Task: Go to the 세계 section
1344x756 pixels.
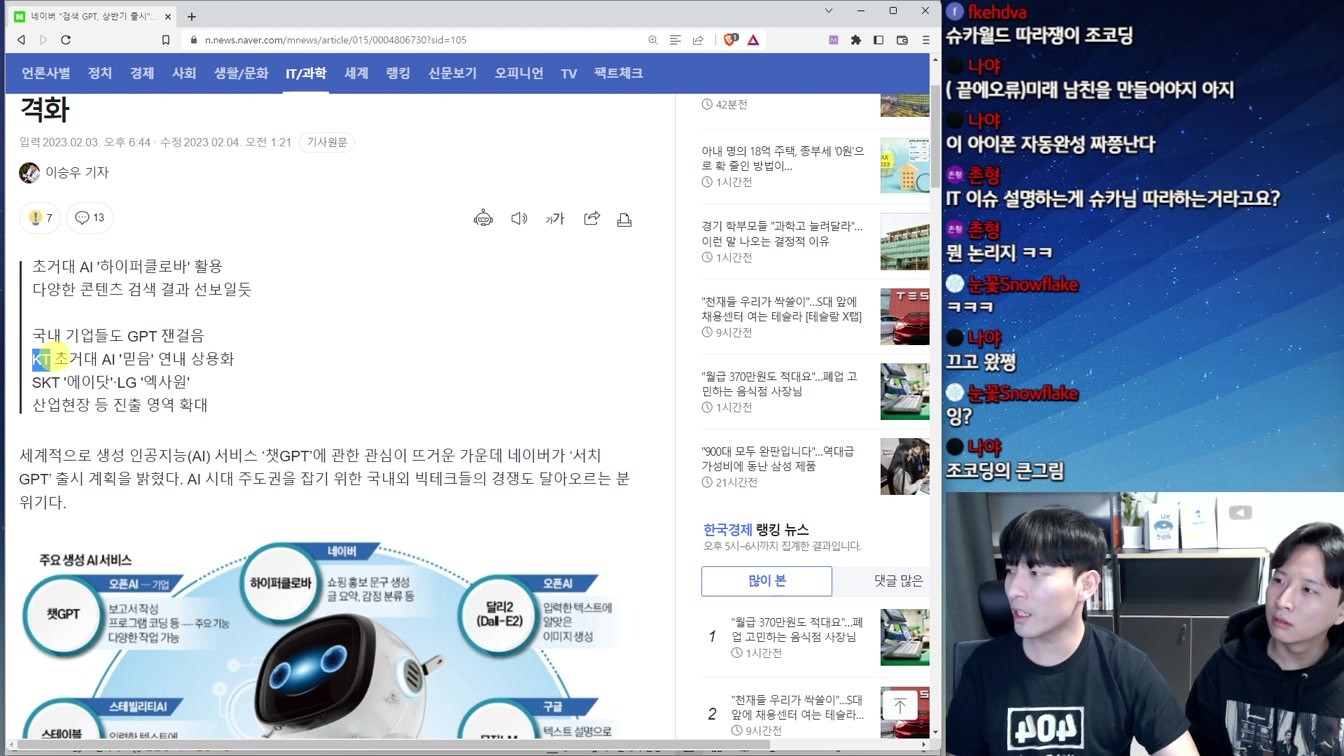Action: [x=356, y=73]
